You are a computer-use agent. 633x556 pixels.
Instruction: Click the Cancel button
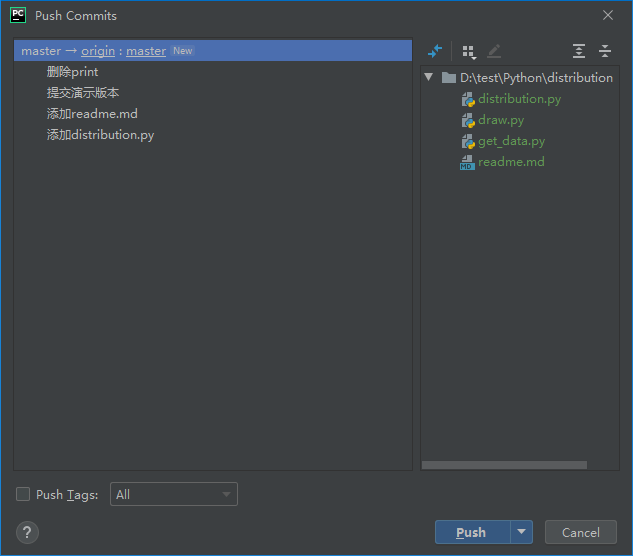tap(581, 532)
